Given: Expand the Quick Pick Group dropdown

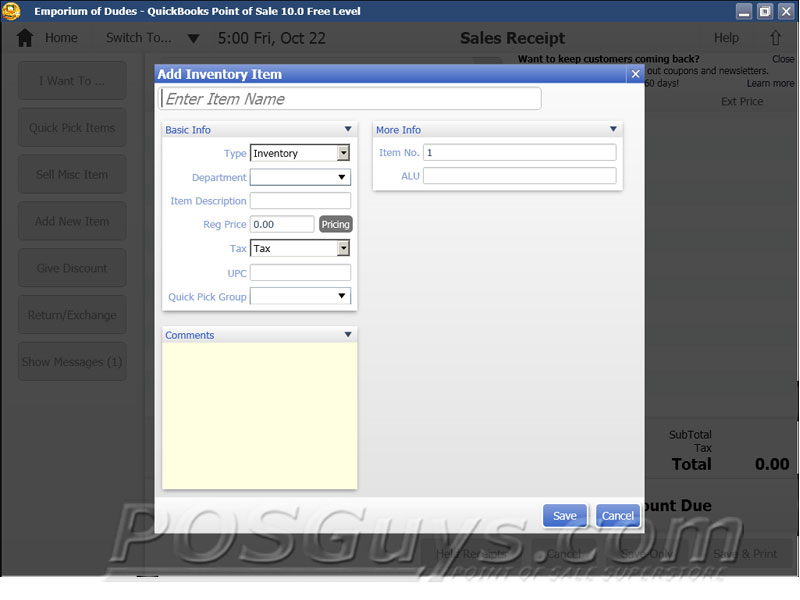Looking at the screenshot, I should pyautogui.click(x=342, y=296).
